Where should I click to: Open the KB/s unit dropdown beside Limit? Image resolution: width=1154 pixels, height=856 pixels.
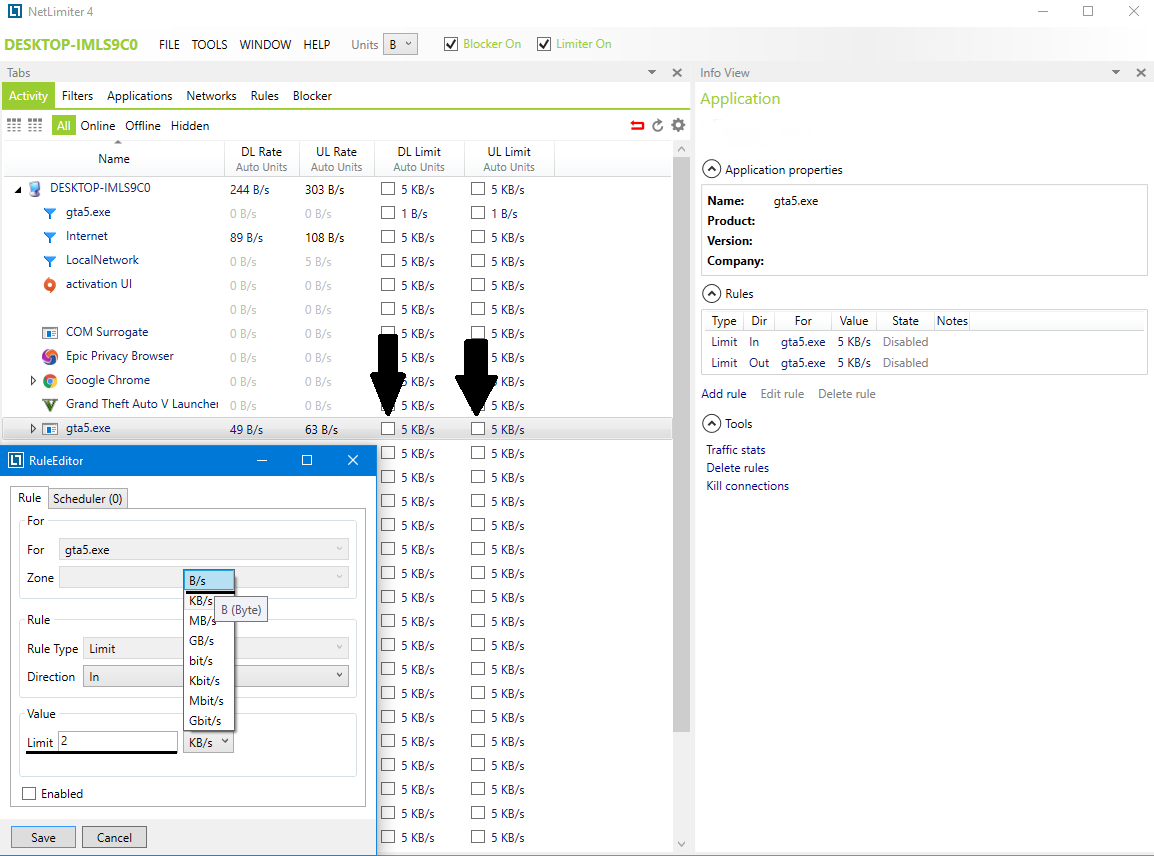pyautogui.click(x=209, y=742)
